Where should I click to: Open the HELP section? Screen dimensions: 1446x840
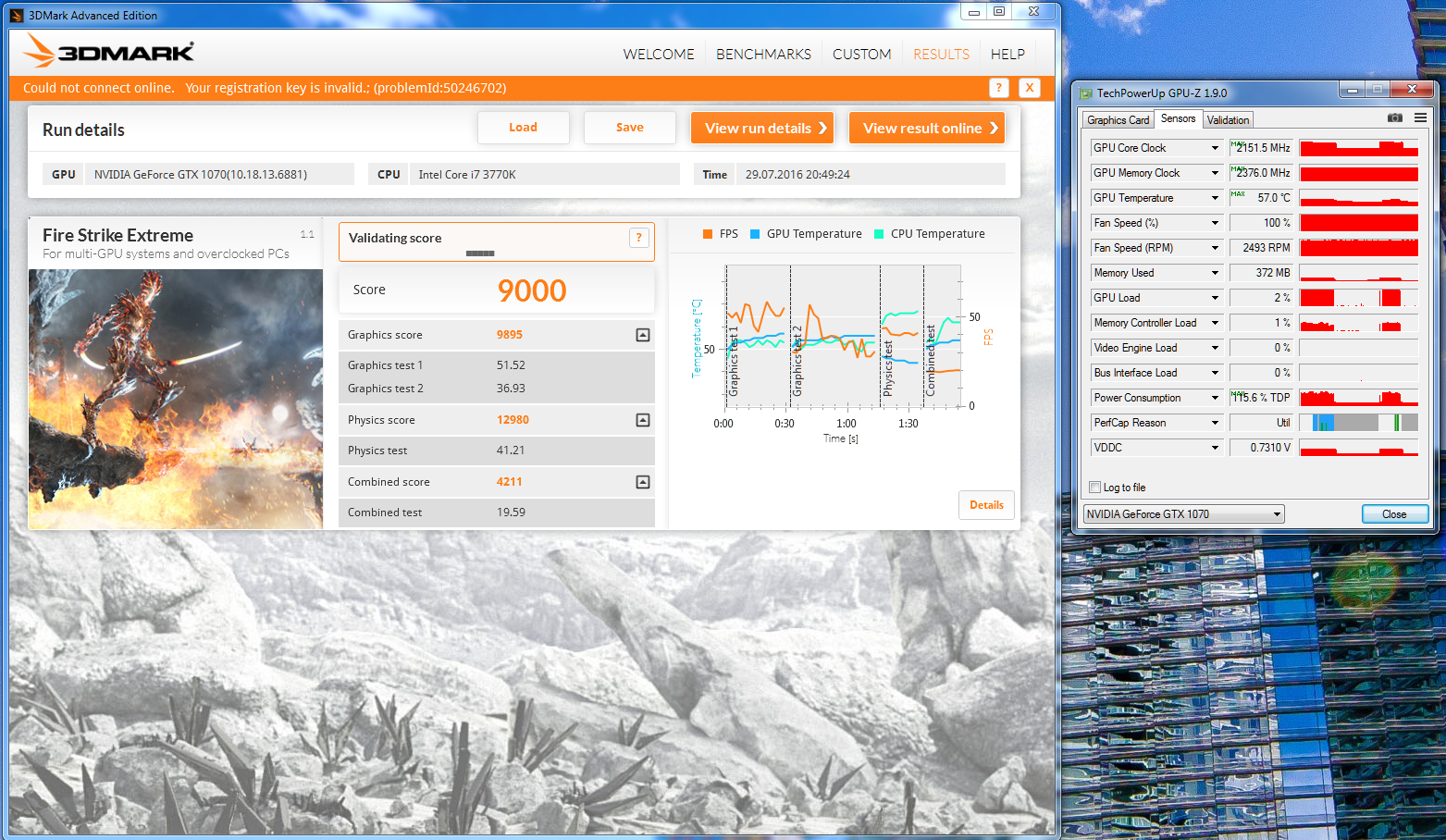1007,55
